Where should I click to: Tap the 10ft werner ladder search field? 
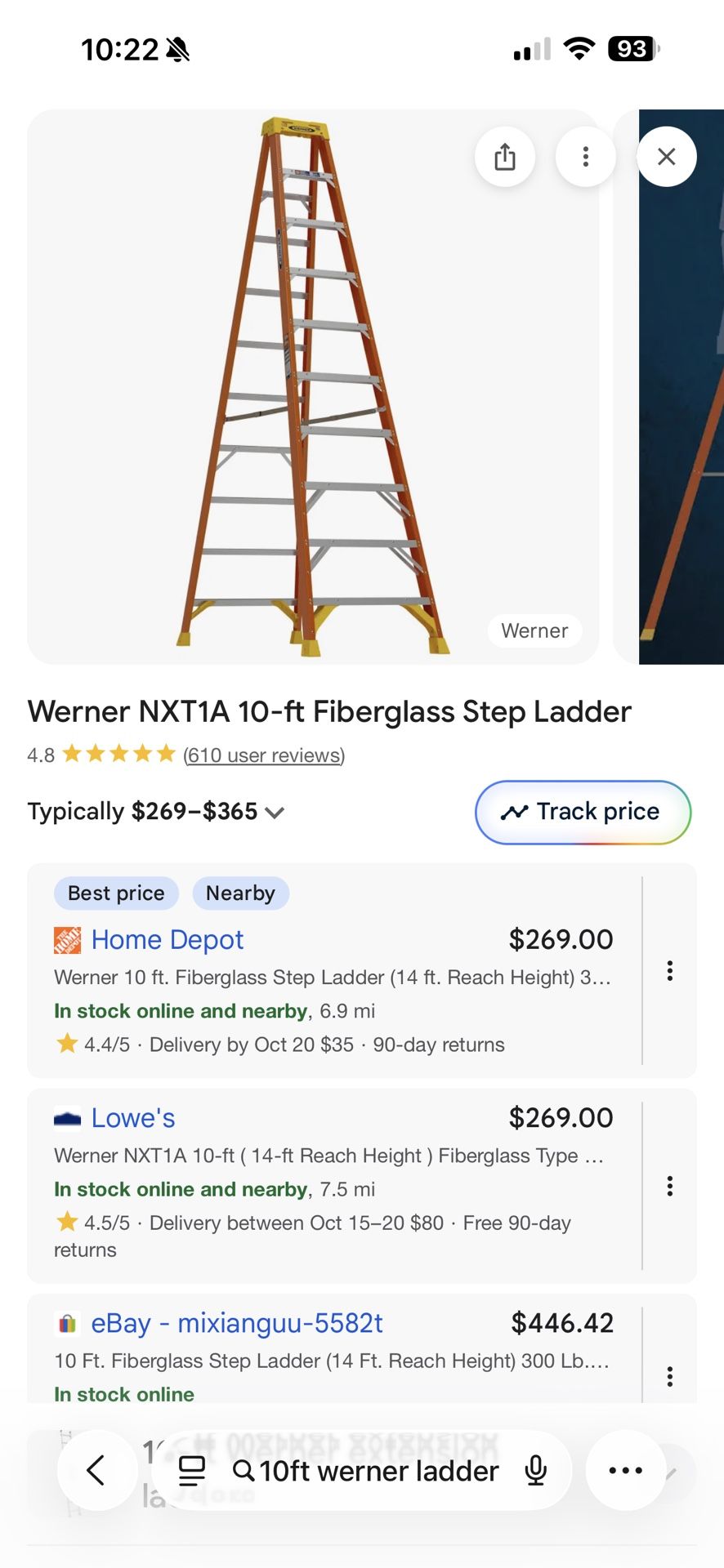point(378,1471)
